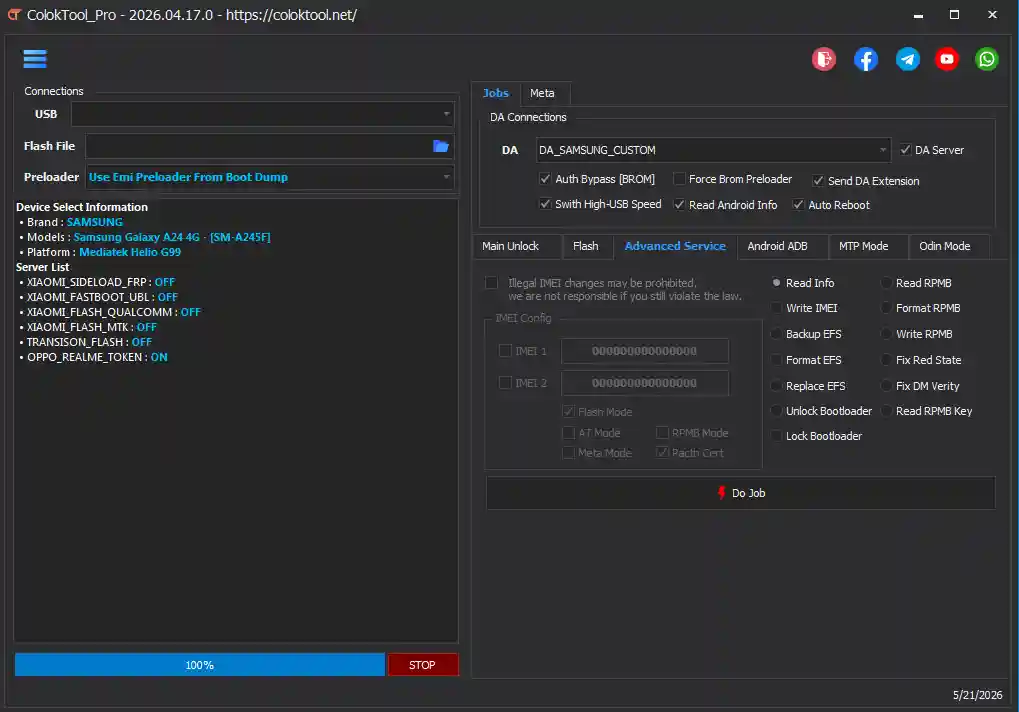The image size is (1019, 712).
Task: Uncheck Read Android Info
Action: click(x=679, y=205)
